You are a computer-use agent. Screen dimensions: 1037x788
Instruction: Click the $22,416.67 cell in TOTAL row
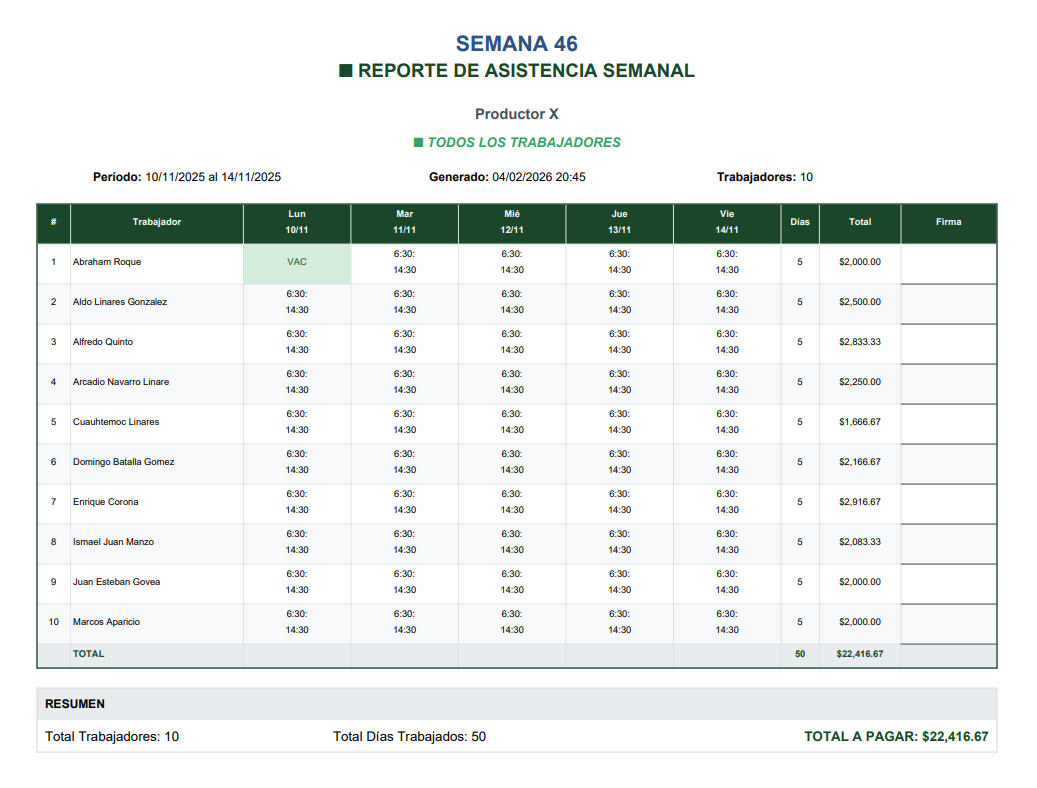(x=860, y=654)
